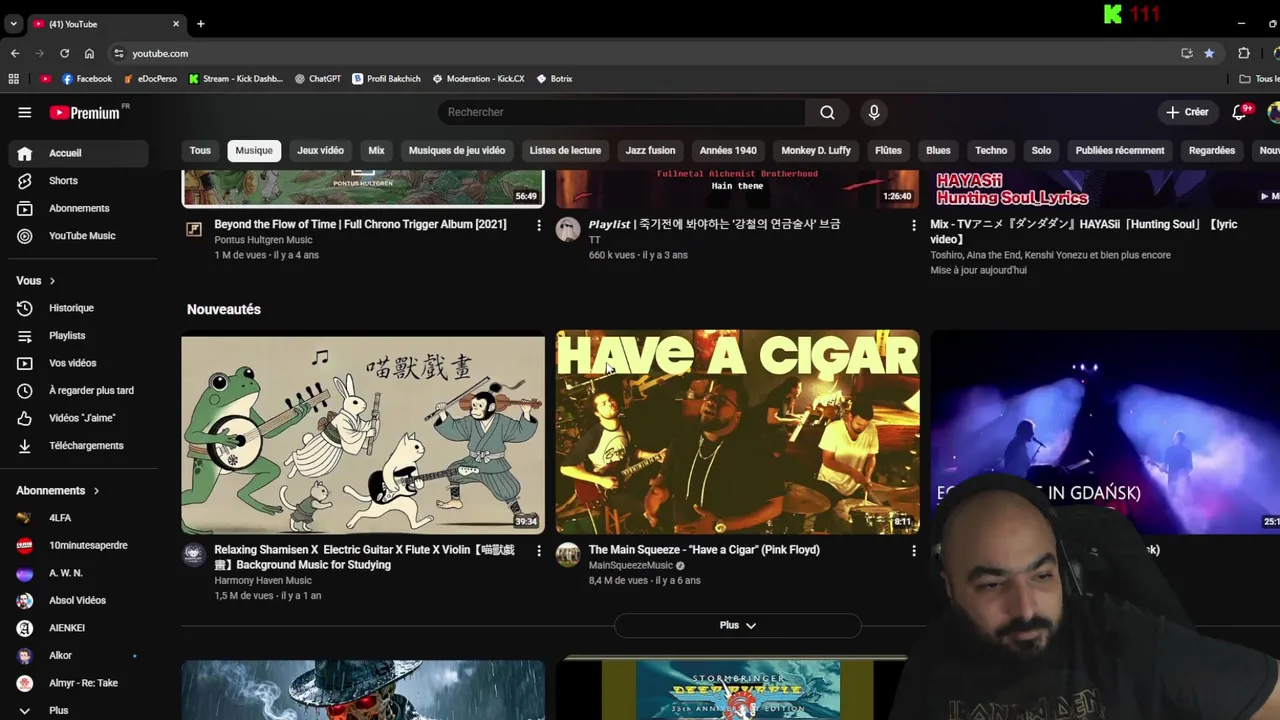Open Stream - Kick Dashboard bookmark
Image resolution: width=1280 pixels, height=720 pixels.
[236, 79]
